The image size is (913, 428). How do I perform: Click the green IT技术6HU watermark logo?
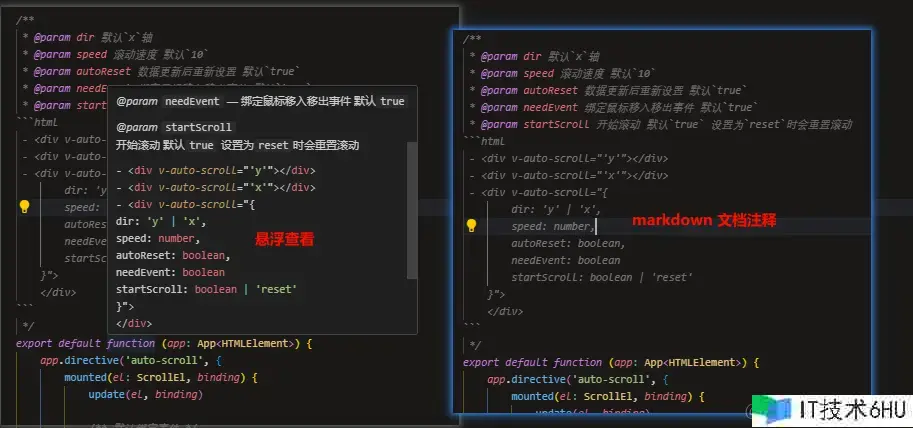coord(765,408)
